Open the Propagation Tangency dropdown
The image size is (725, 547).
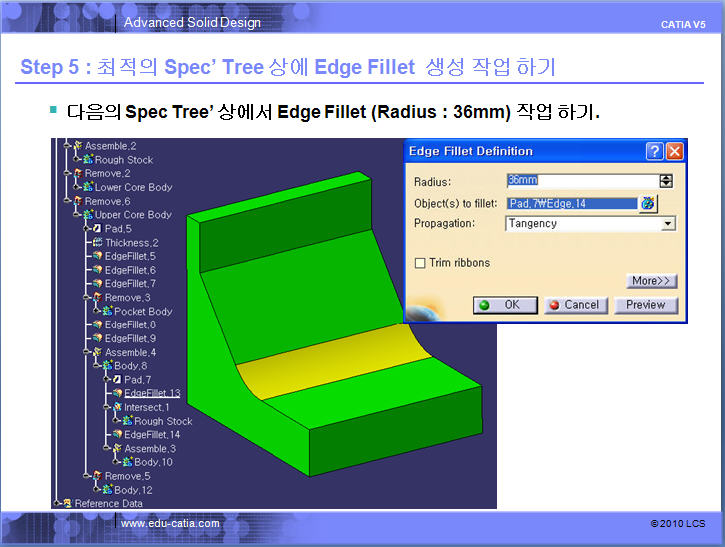(x=667, y=224)
